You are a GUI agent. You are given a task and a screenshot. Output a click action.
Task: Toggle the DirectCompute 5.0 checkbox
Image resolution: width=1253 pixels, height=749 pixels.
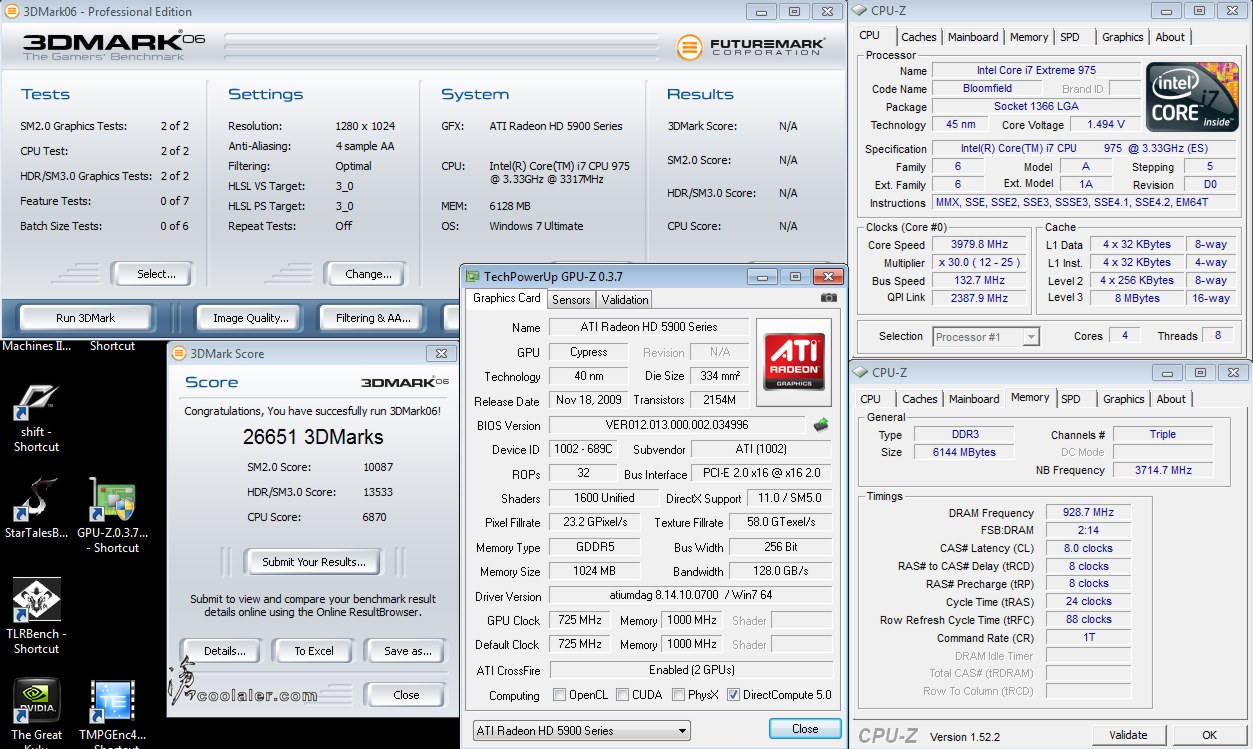tap(734, 695)
